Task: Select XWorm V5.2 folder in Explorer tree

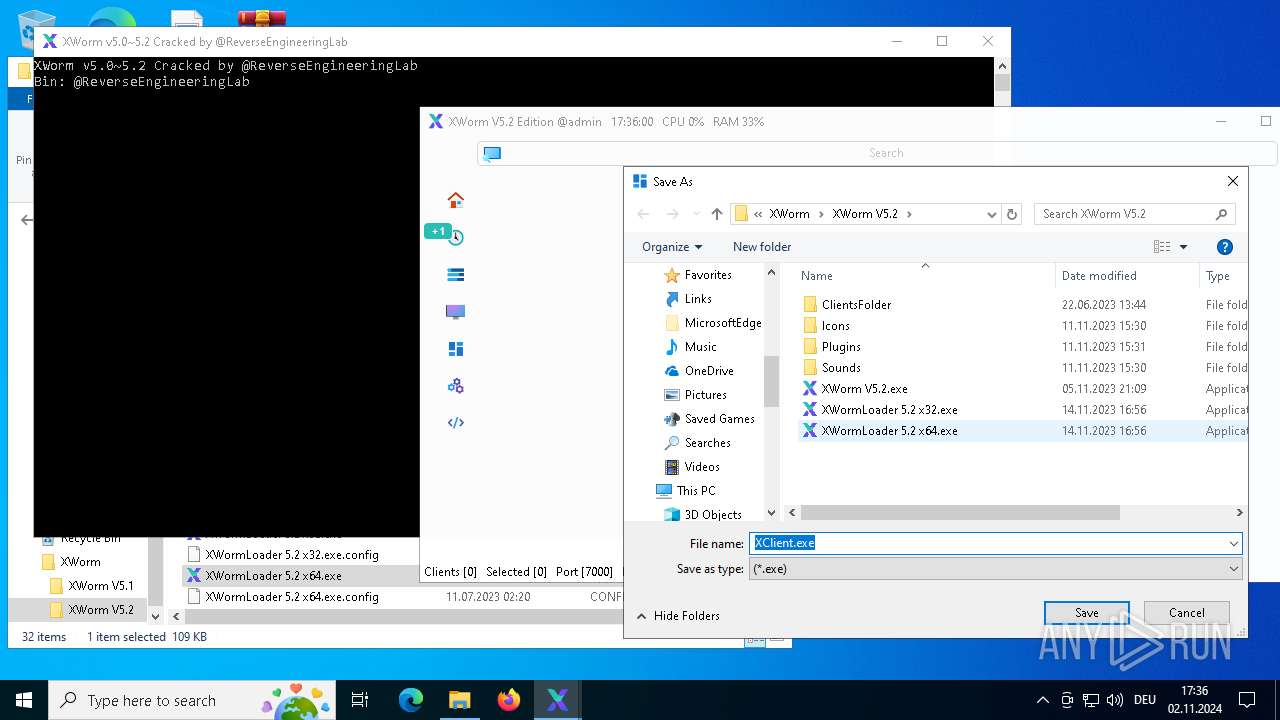Action: point(100,610)
